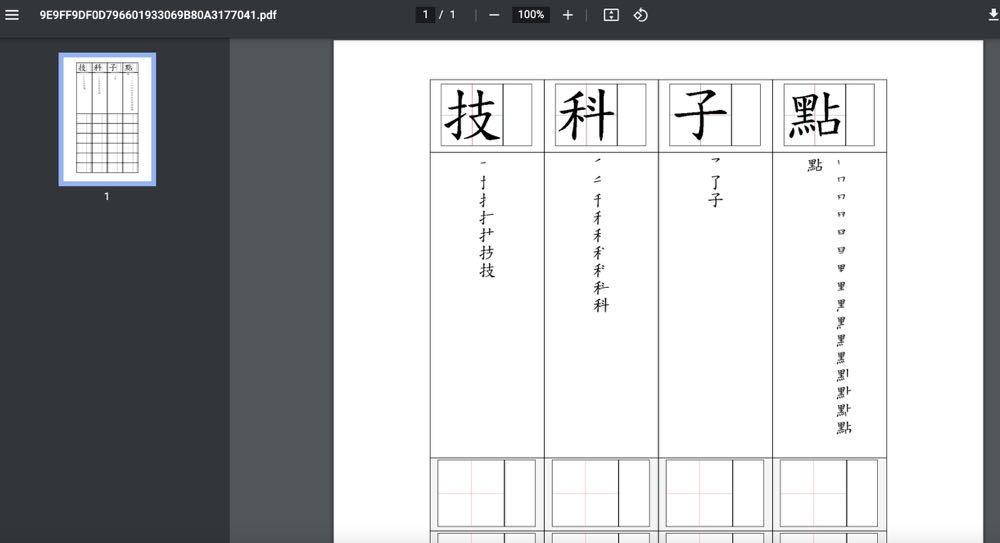Click the final 技 in its stroke order column

(x=487, y=271)
